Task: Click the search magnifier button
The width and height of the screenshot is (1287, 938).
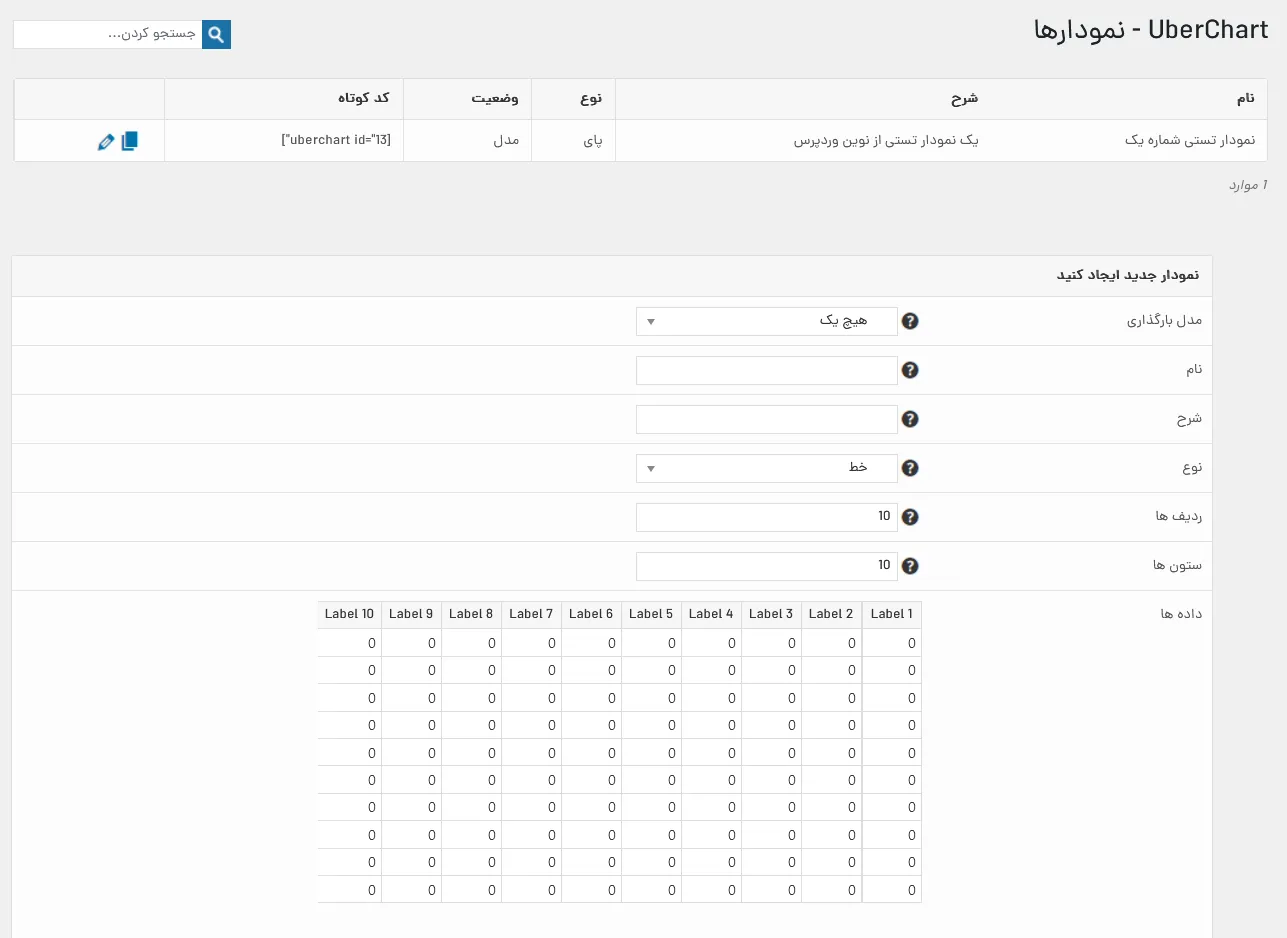Action: click(216, 34)
